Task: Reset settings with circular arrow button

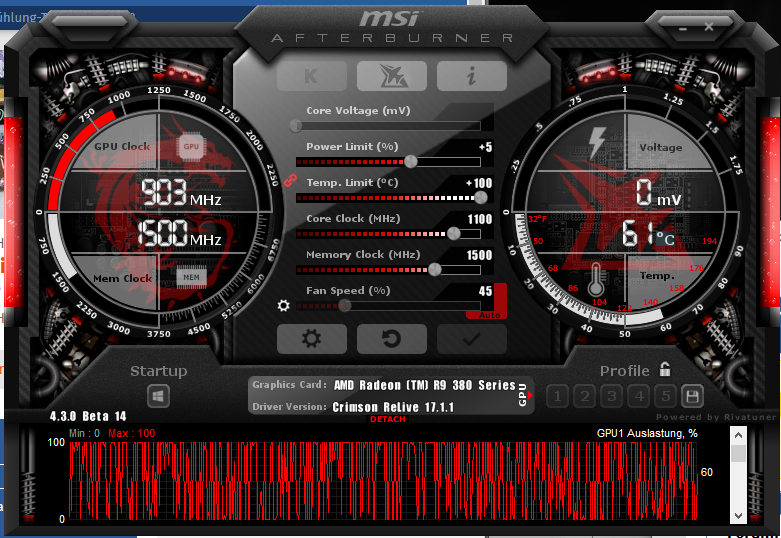Action: click(392, 339)
